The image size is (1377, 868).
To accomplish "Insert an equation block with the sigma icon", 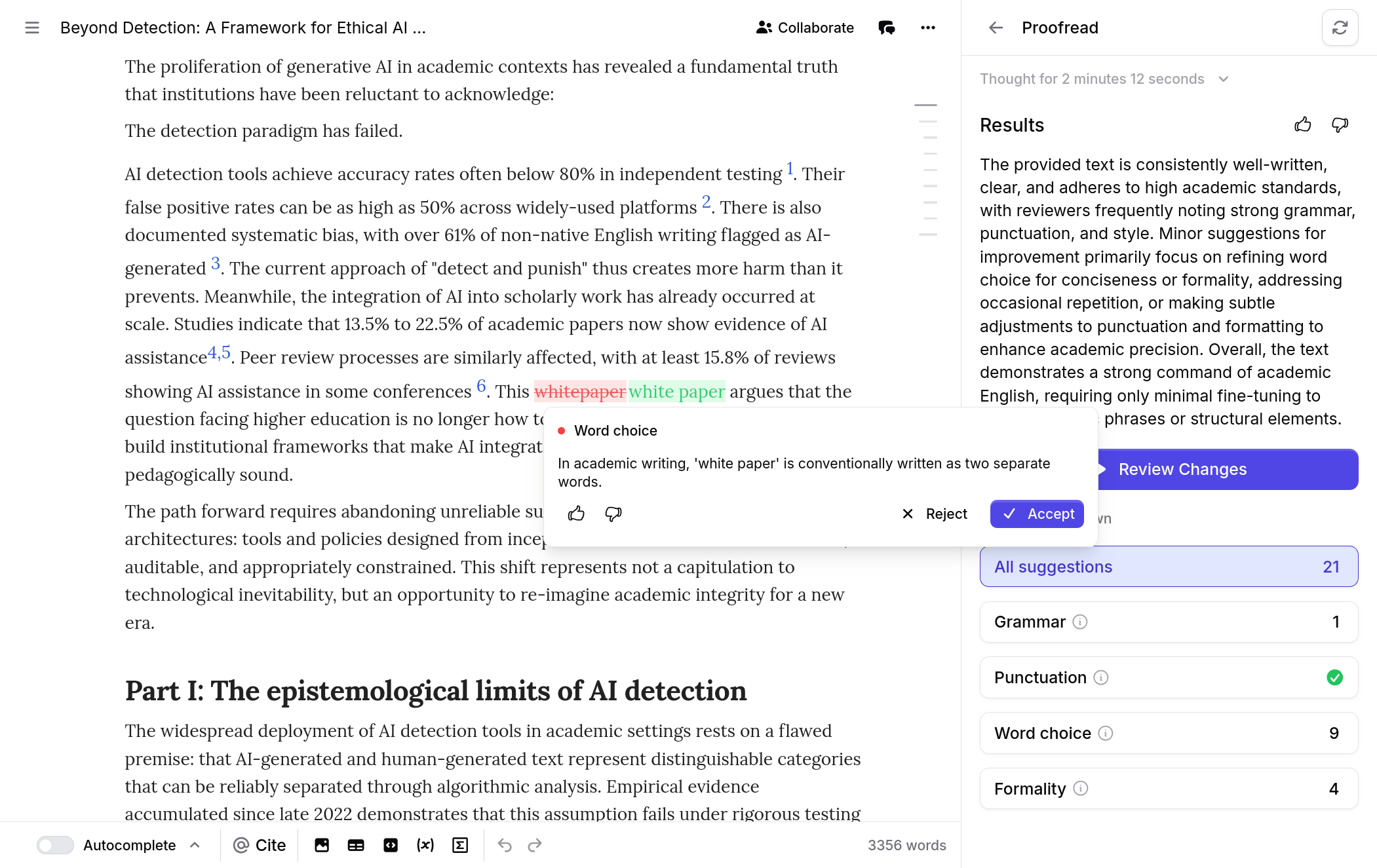I will 460,845.
